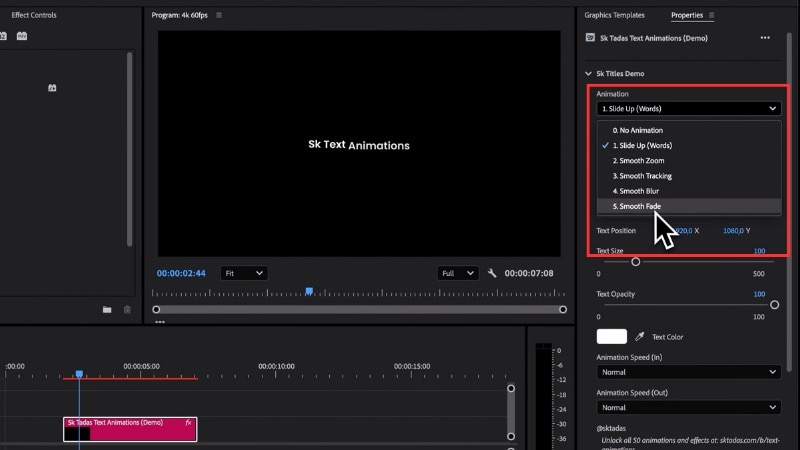Switch to the Graphics Templates tab
This screenshot has width=800, height=450.
[614, 15]
